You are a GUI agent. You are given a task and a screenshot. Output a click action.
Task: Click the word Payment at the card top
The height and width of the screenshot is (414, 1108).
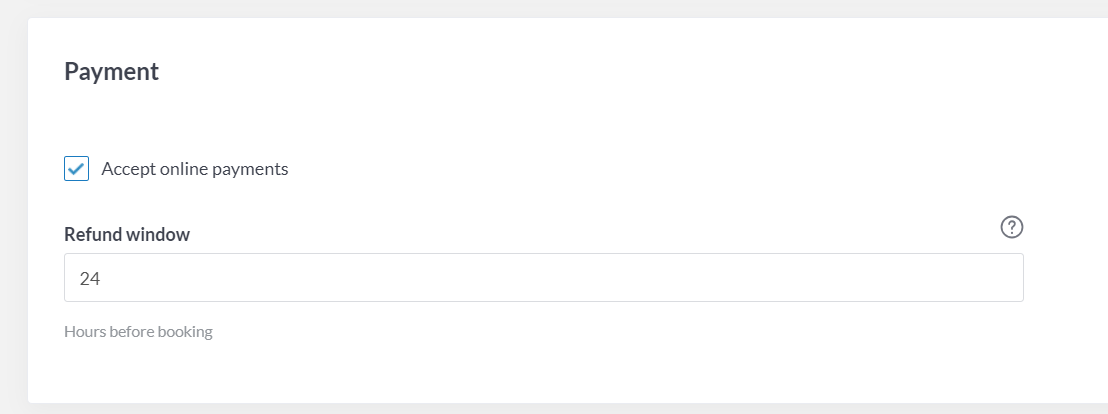(x=112, y=71)
